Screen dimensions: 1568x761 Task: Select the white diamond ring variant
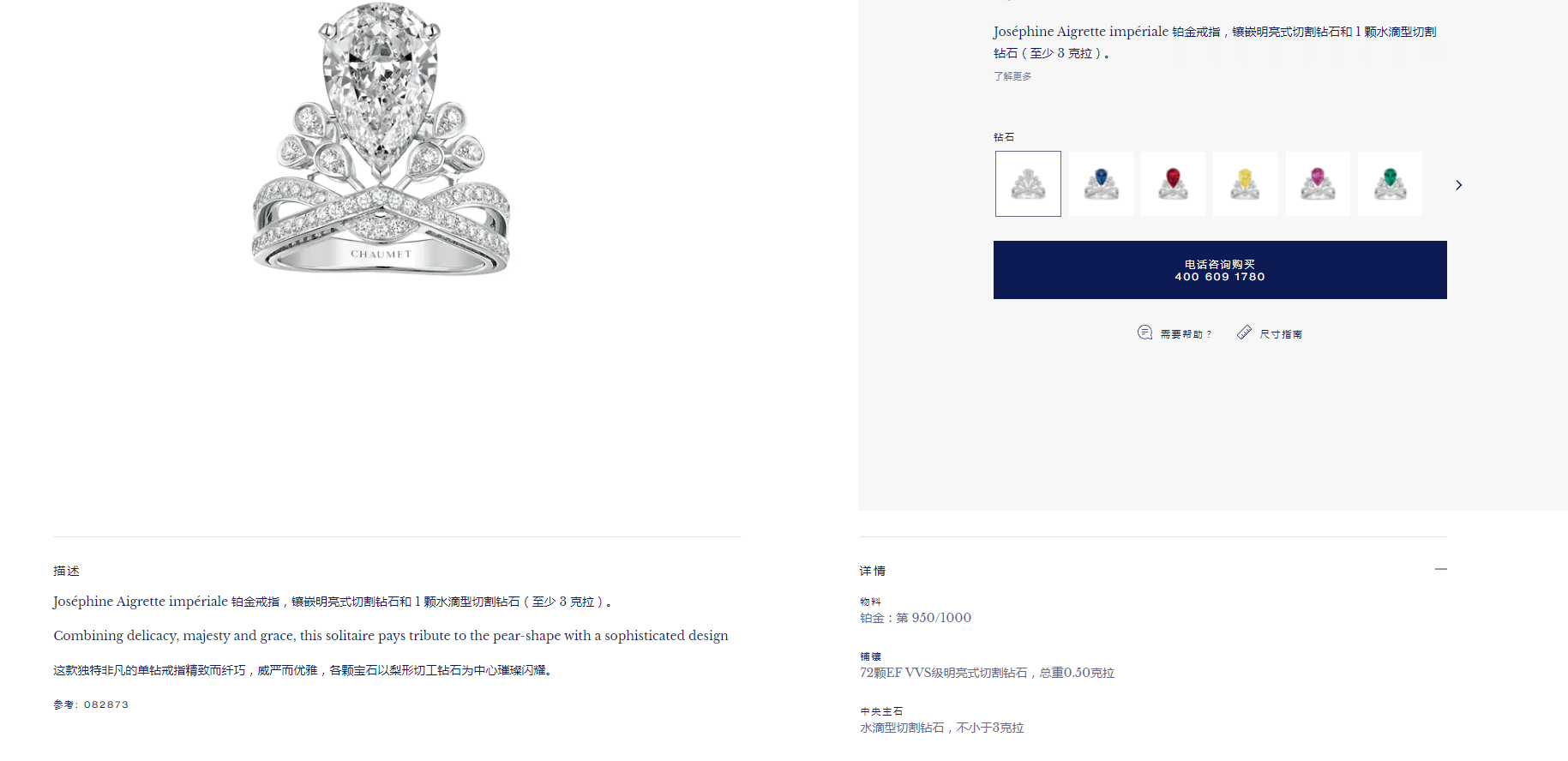click(1028, 184)
